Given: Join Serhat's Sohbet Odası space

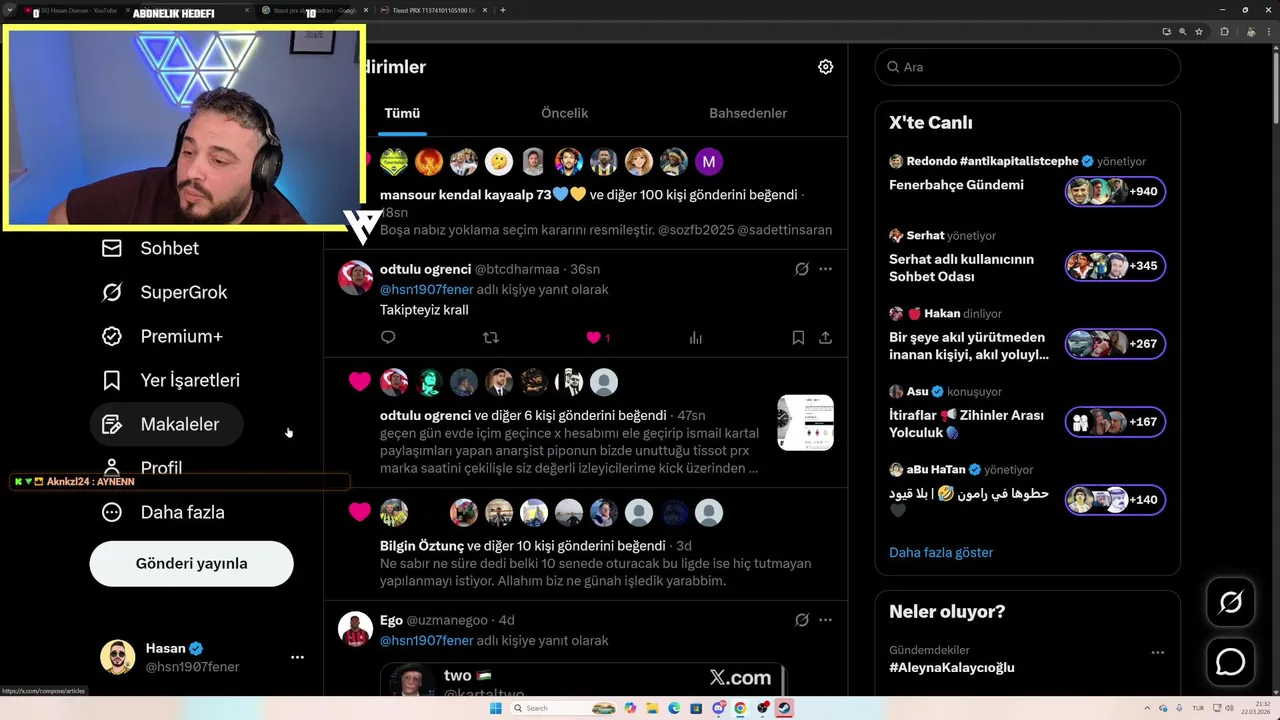Looking at the screenshot, I should (1115, 266).
